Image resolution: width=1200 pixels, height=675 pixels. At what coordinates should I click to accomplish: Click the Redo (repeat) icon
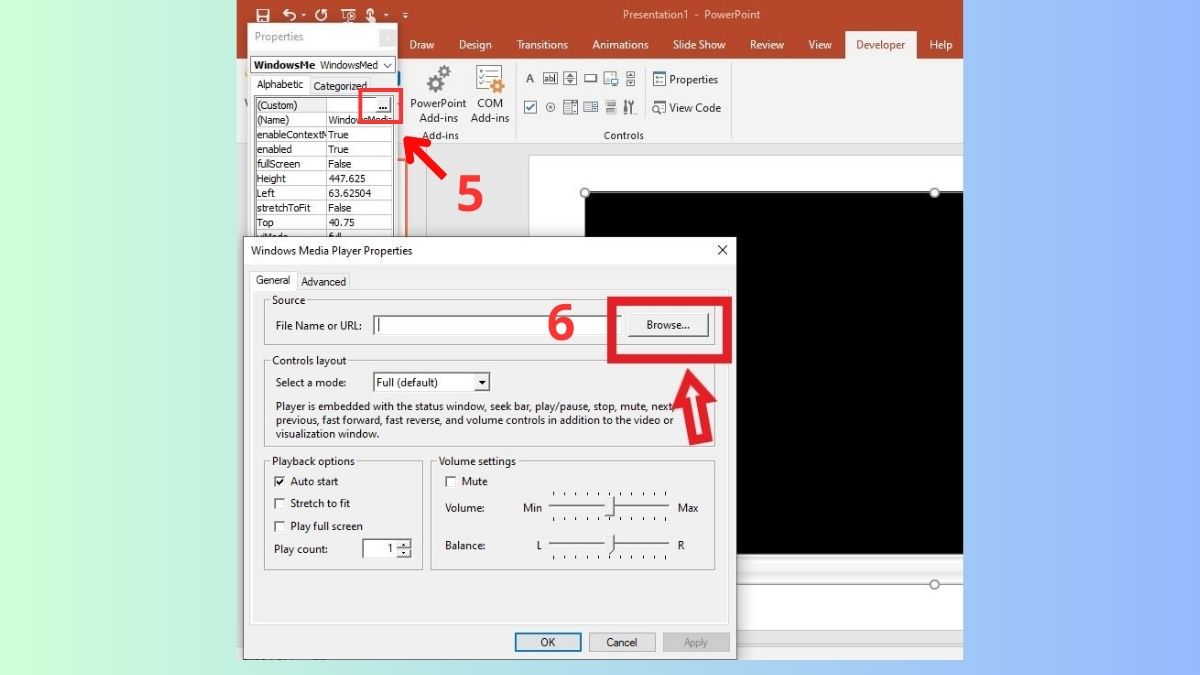(x=321, y=15)
